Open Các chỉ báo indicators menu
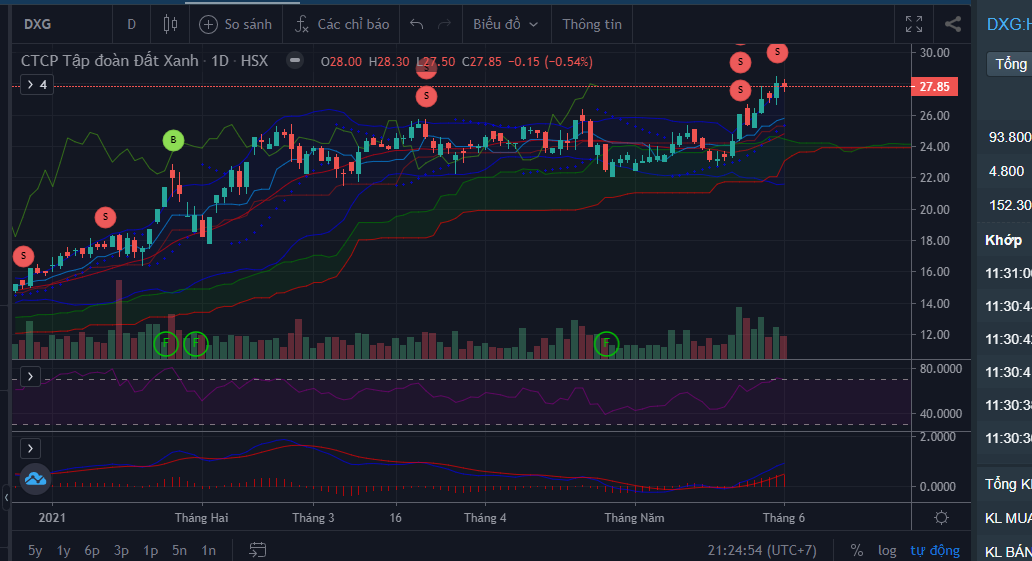The height and width of the screenshot is (561, 1032). (x=342, y=24)
